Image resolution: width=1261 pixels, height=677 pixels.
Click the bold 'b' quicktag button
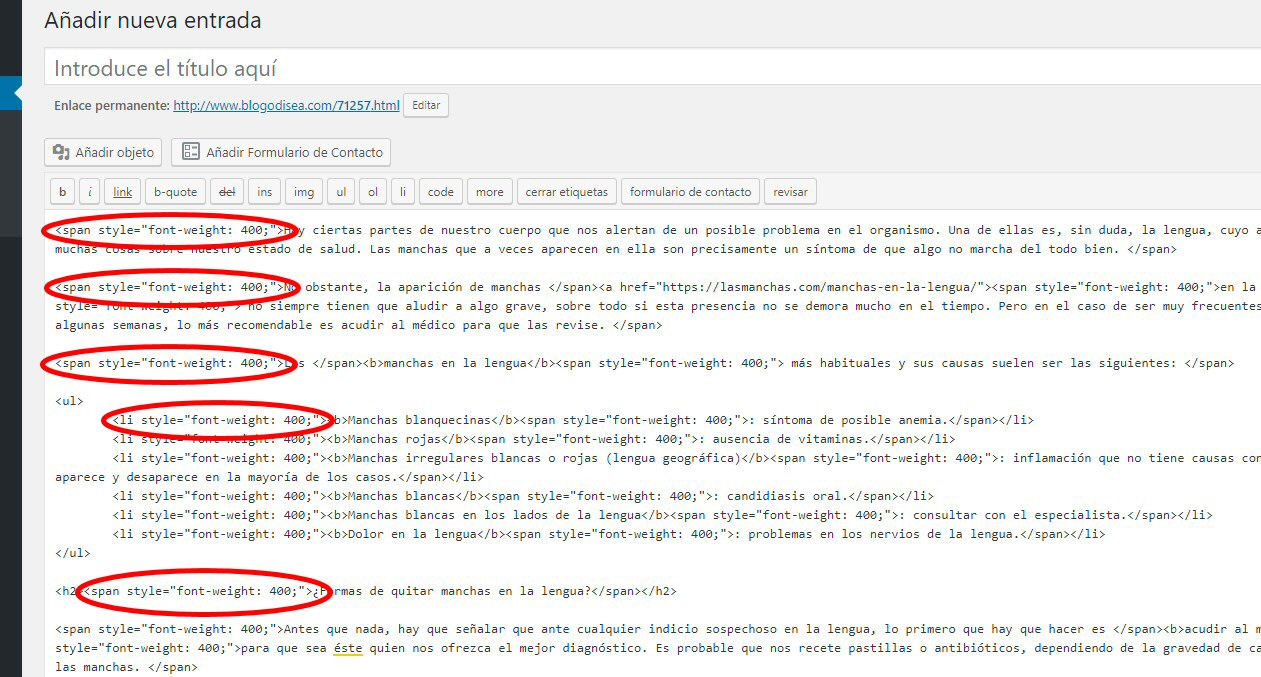click(x=62, y=192)
